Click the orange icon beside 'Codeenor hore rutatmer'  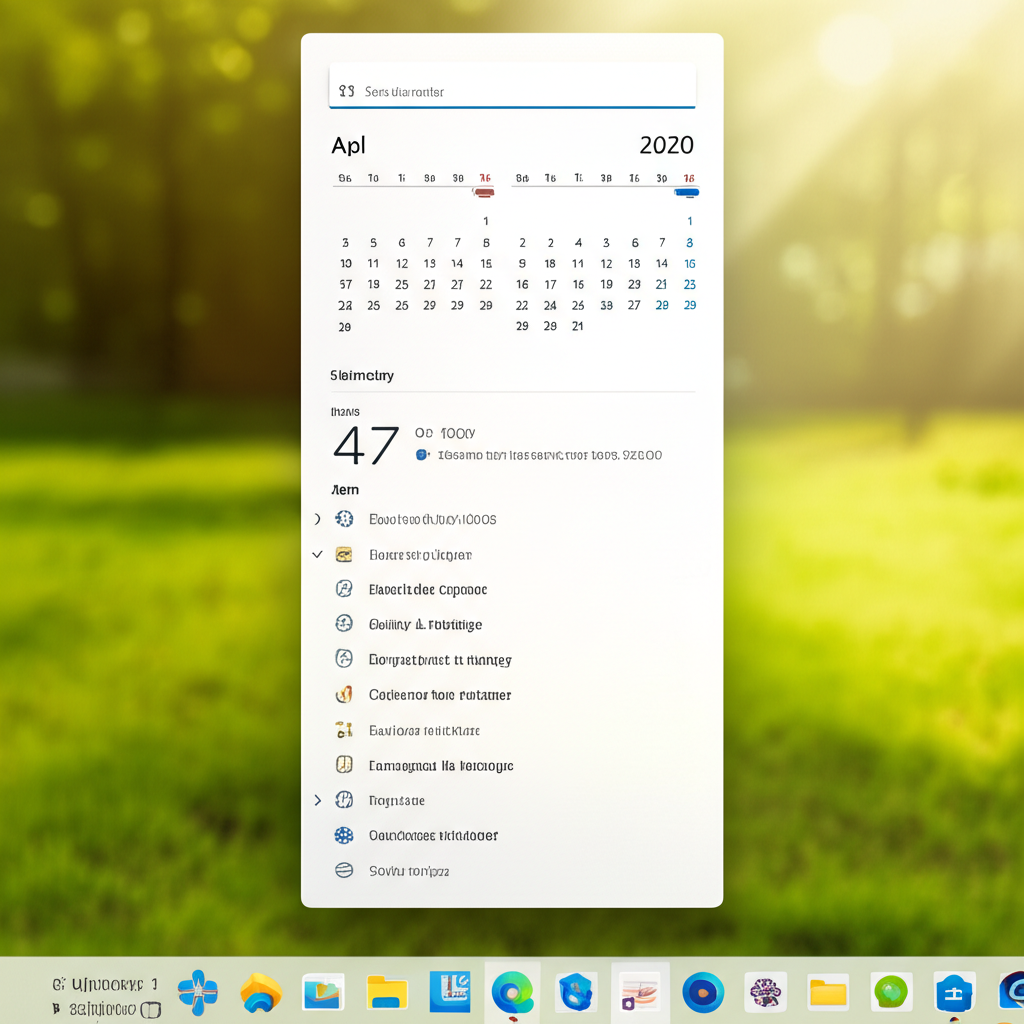point(344,694)
